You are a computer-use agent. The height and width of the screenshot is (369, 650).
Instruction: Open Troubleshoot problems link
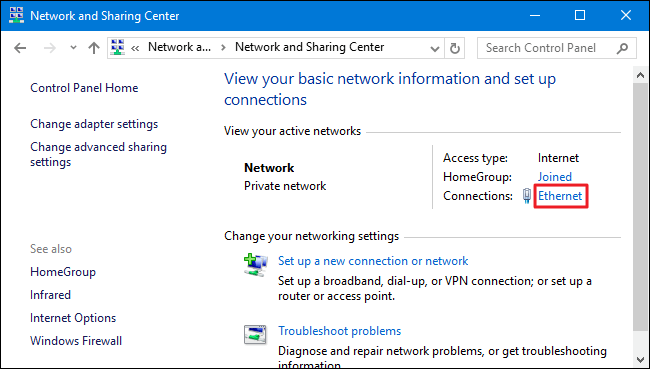pos(340,331)
